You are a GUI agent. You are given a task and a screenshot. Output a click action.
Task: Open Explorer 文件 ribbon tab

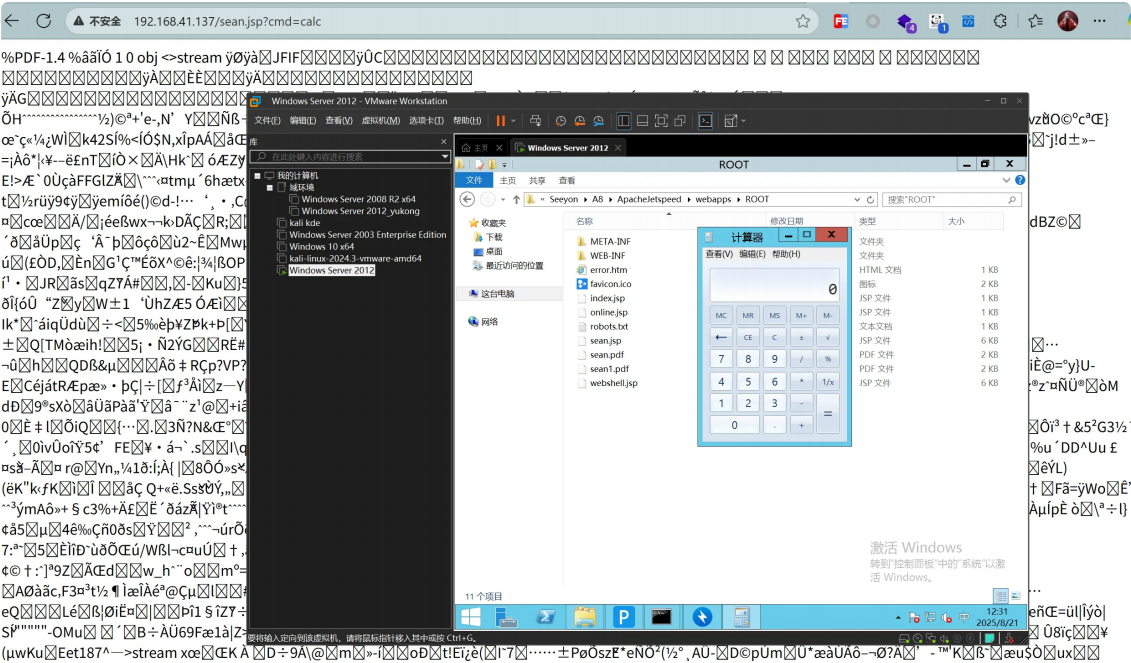474,180
